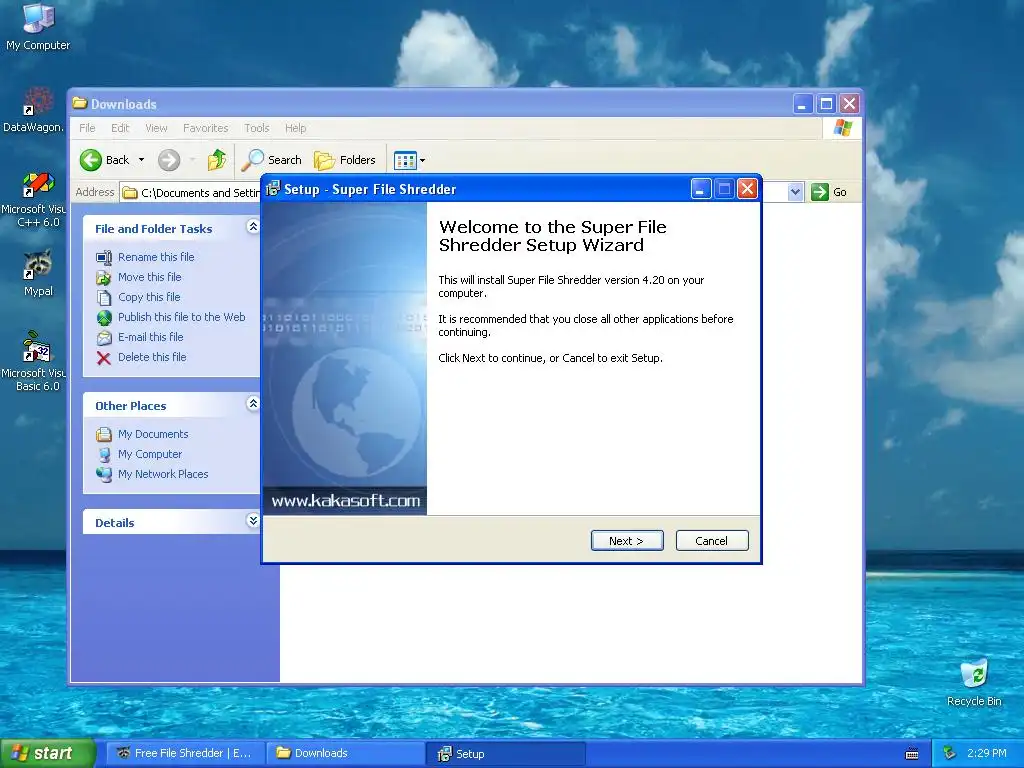Viewport: 1024px width, 768px height.
Task: Open the Help menu in Downloads
Action: point(295,128)
